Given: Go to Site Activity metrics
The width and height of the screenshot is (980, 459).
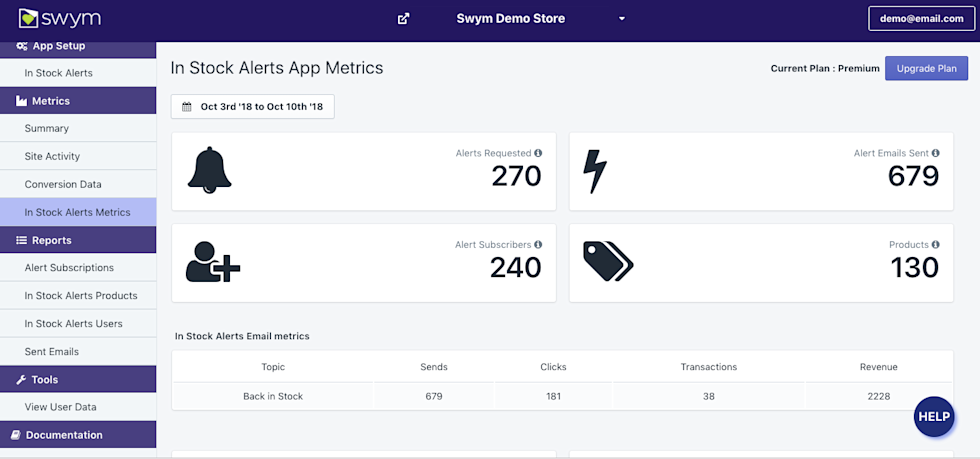Looking at the screenshot, I should pyautogui.click(x=52, y=156).
